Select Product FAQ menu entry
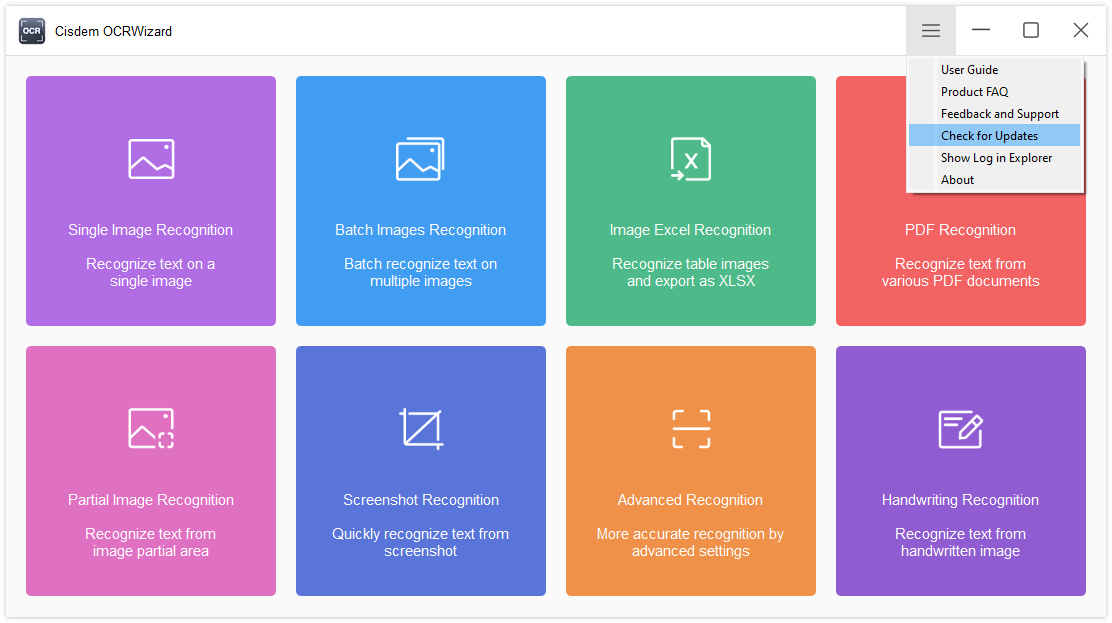The image size is (1112, 623). (x=974, y=92)
